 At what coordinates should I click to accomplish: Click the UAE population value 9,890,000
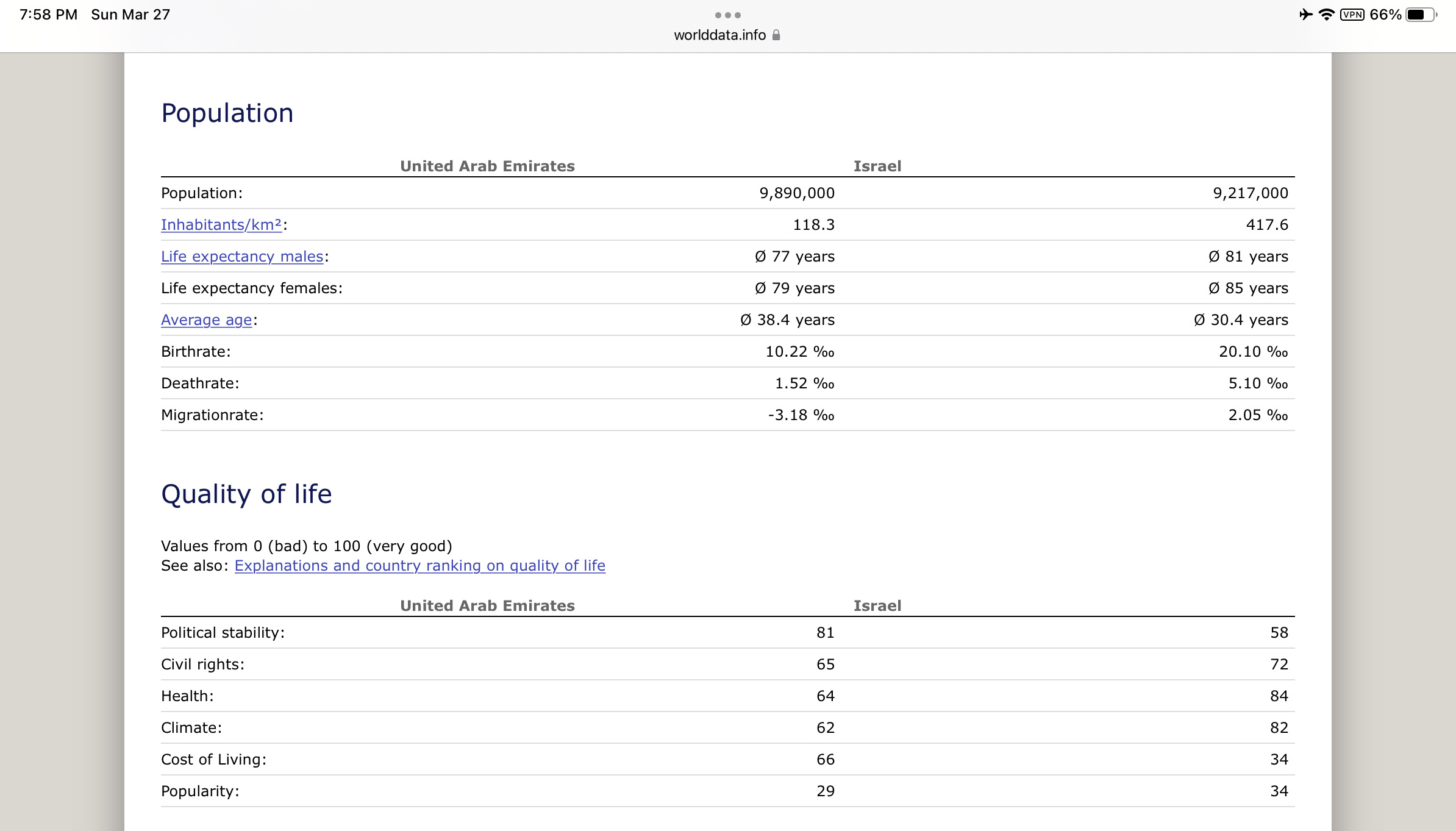[796, 193]
